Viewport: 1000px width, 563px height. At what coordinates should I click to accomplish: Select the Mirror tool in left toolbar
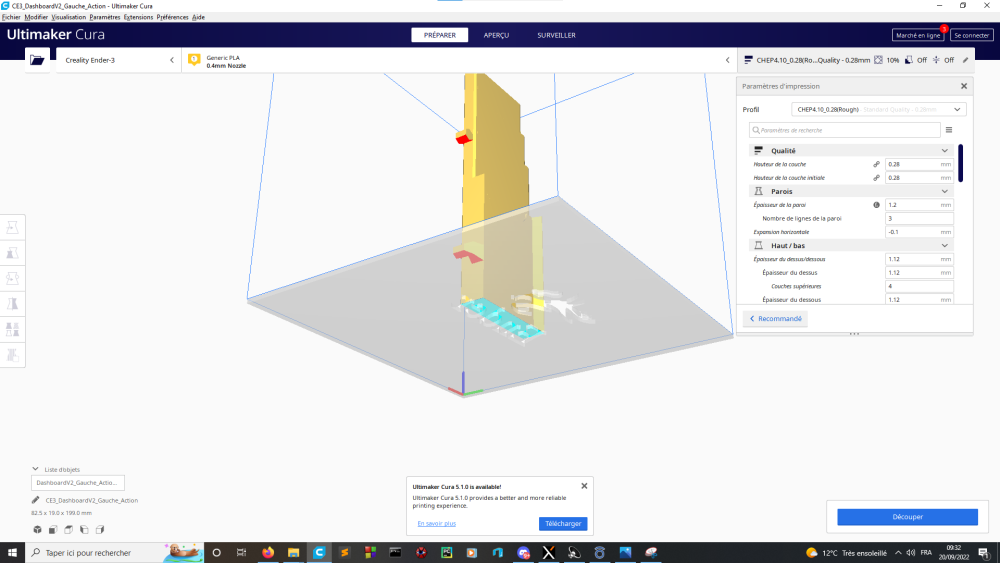[13, 304]
